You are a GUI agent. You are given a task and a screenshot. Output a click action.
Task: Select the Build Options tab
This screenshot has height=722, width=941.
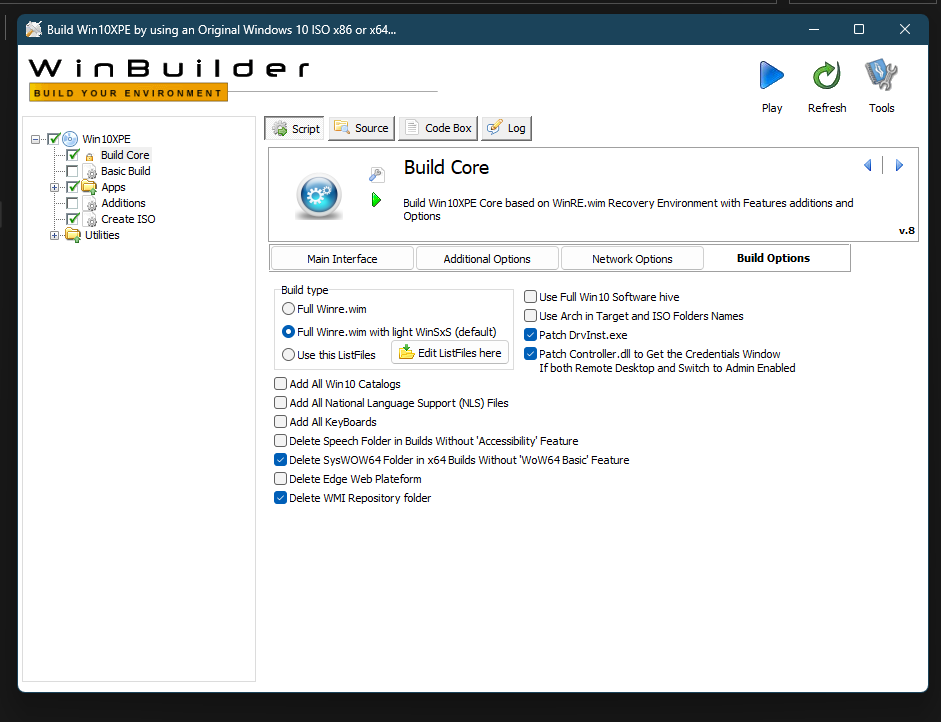774,258
